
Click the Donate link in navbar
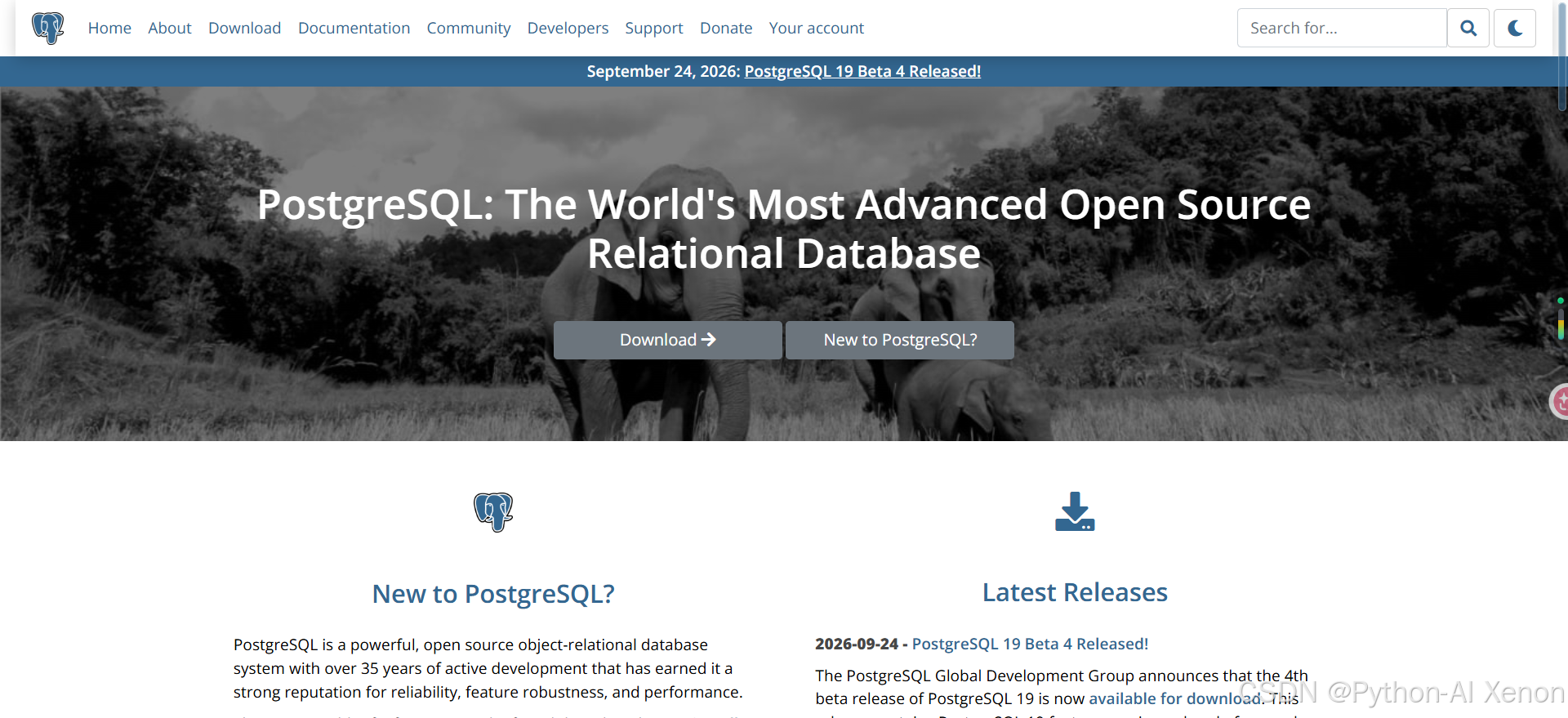726,28
